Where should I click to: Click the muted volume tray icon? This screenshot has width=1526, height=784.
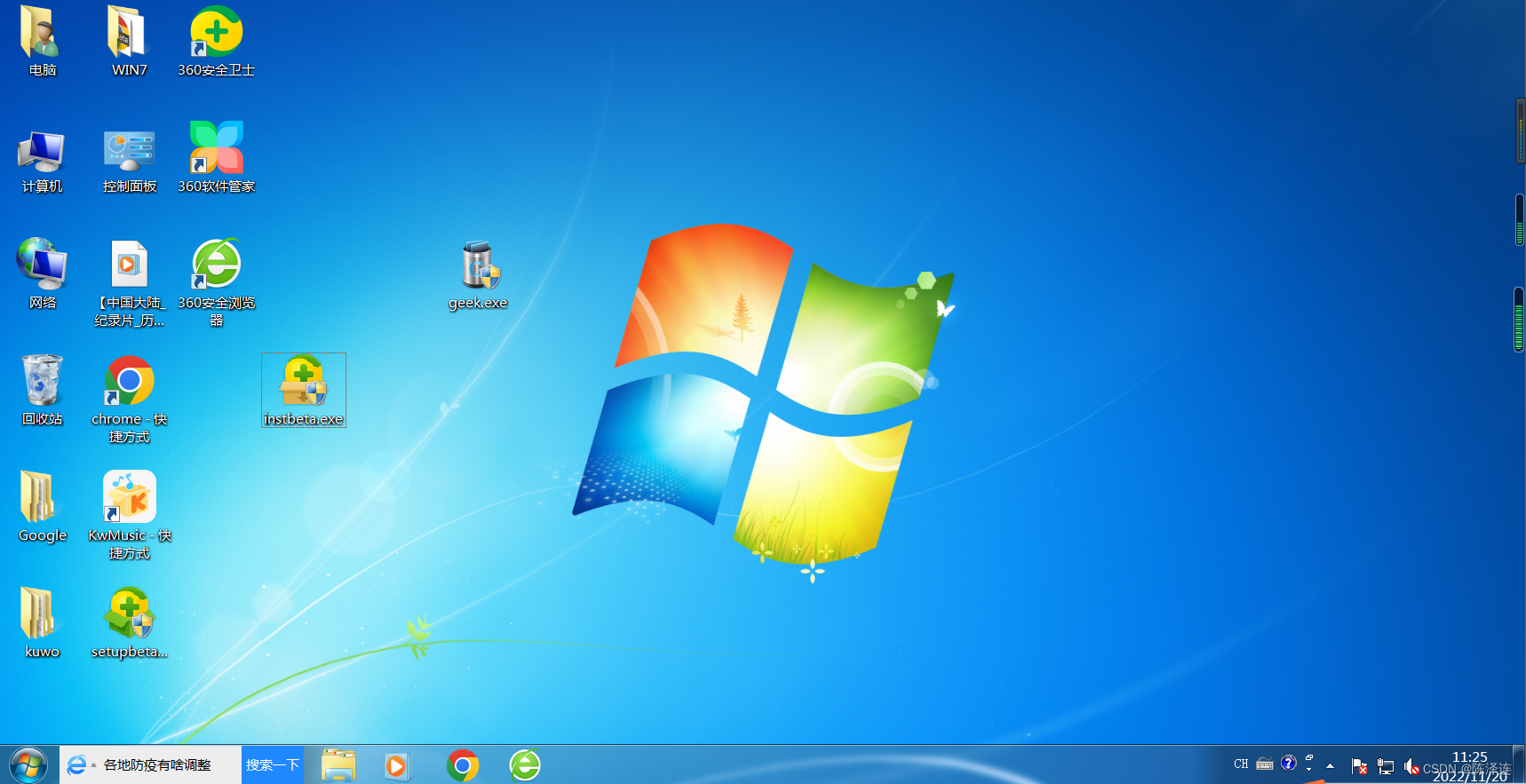(x=1411, y=765)
